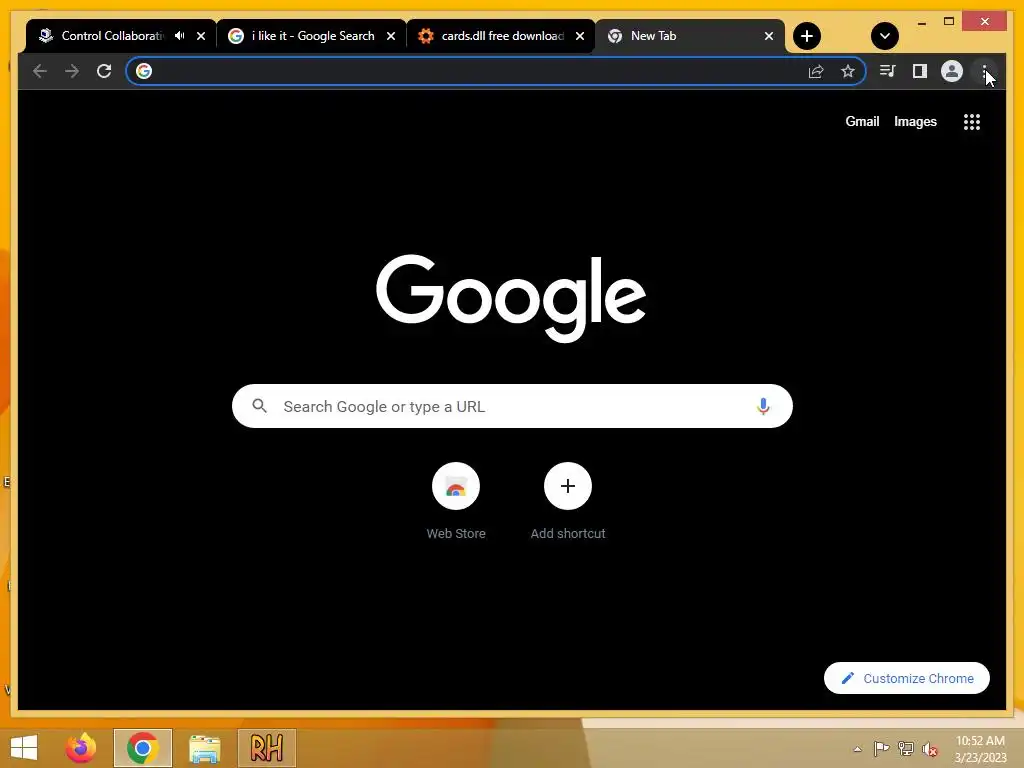
Task: Start voice search with the microphone
Action: 763,406
